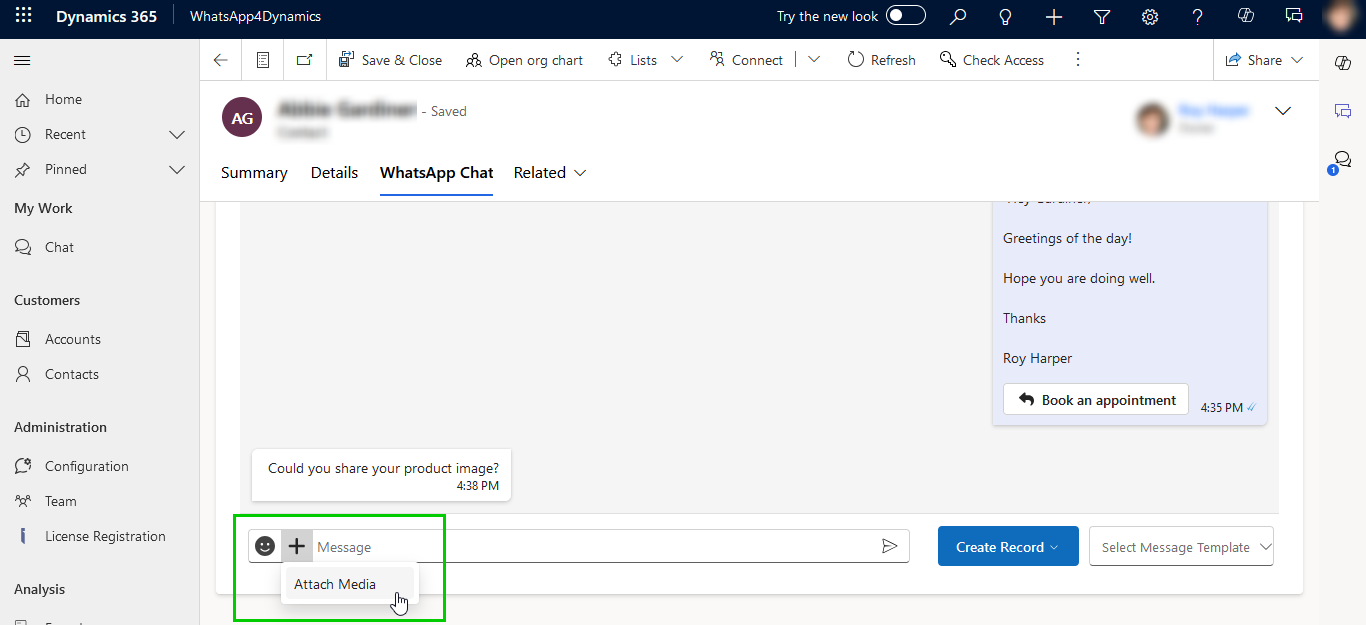Click the emoji smiley icon in message box

pyautogui.click(x=265, y=546)
